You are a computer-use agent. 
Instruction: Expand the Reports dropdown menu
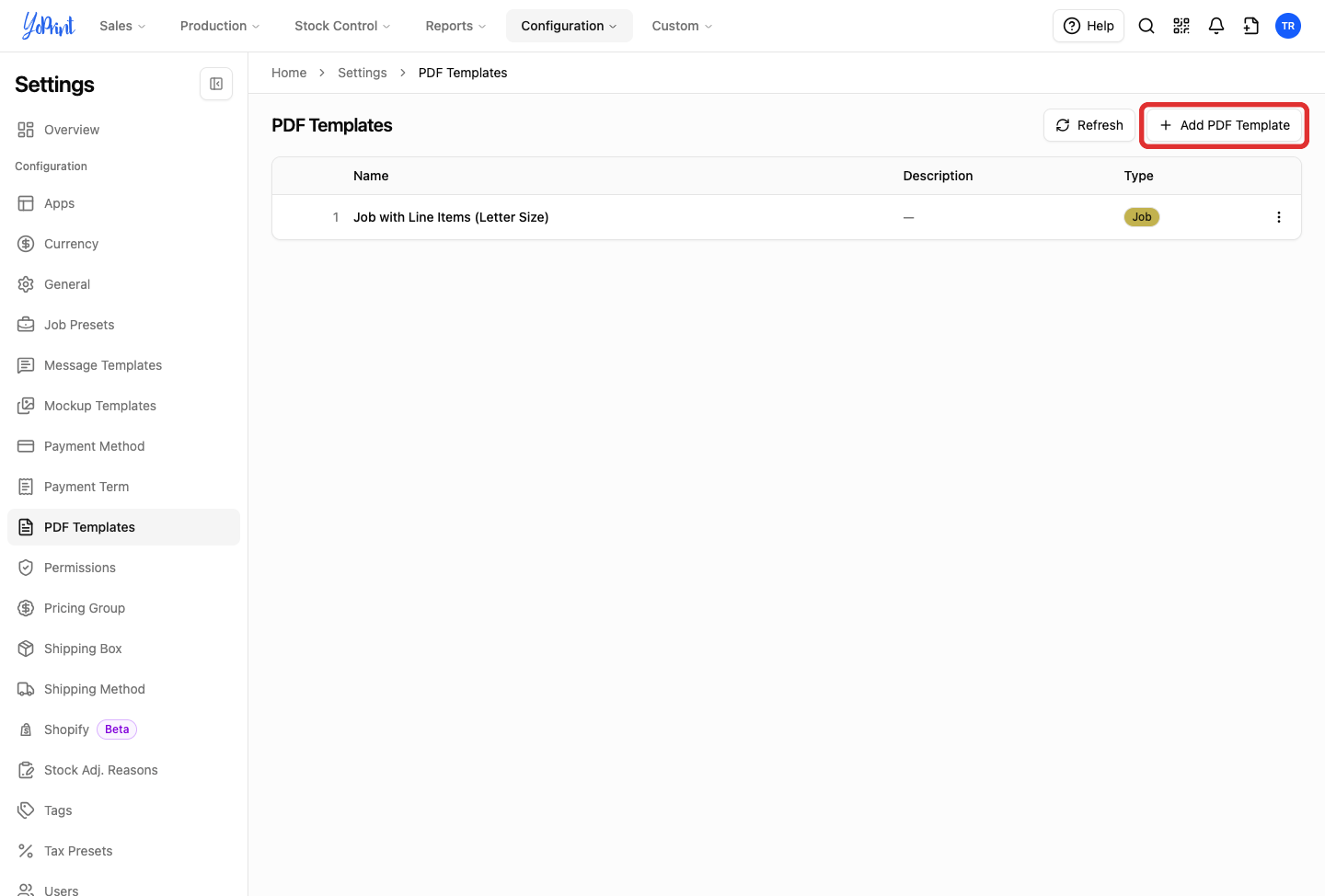(x=455, y=26)
